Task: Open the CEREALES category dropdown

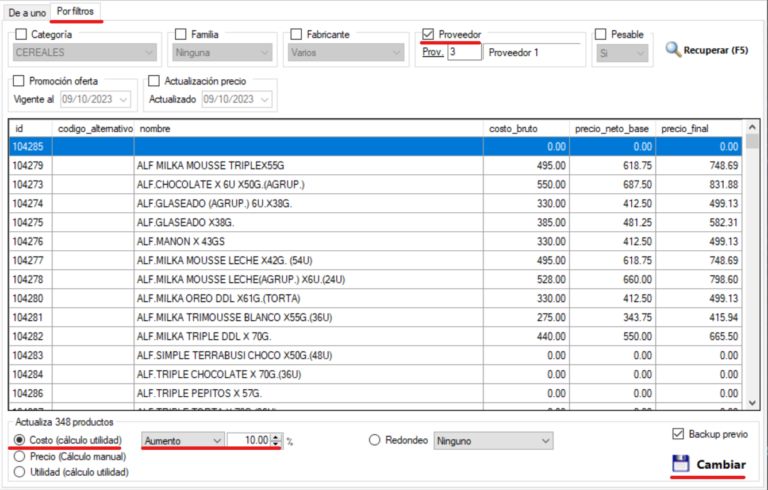Action: [x=85, y=52]
